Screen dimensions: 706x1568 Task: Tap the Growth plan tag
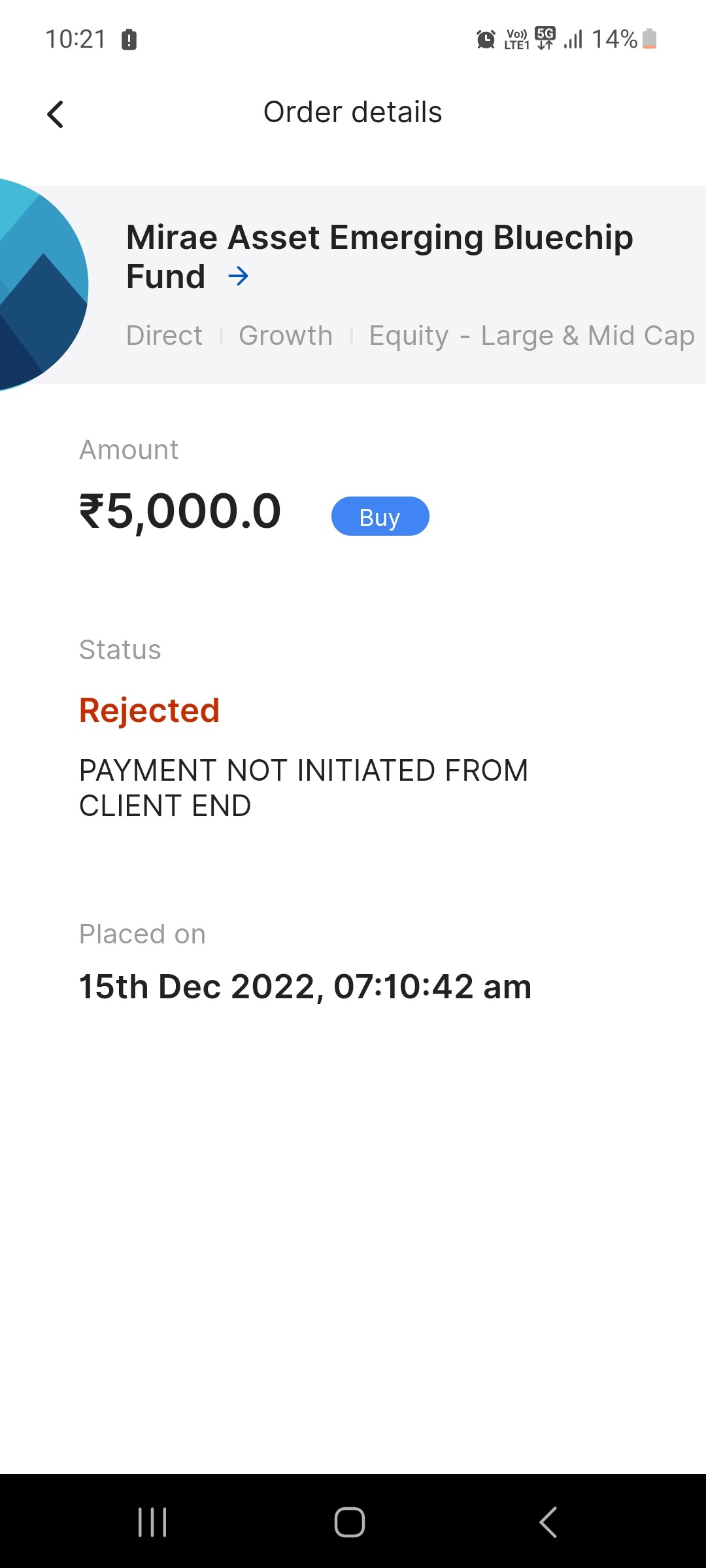286,336
